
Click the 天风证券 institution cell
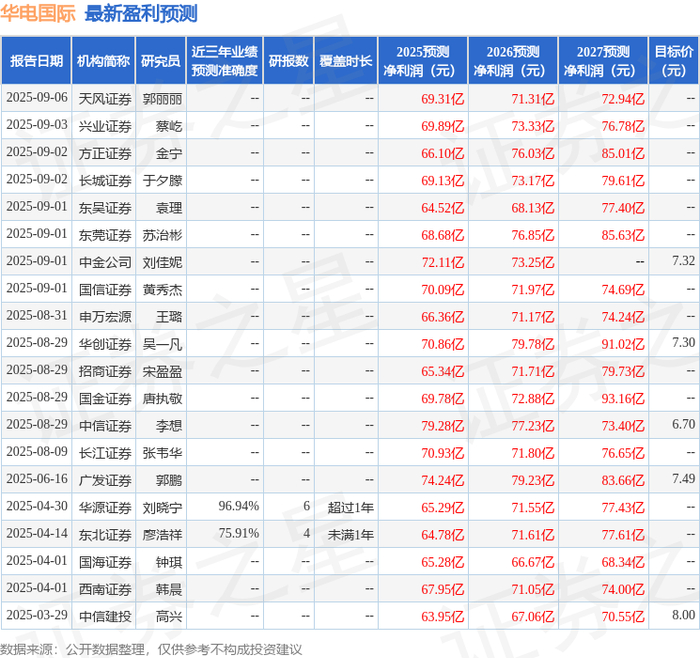pos(105,99)
